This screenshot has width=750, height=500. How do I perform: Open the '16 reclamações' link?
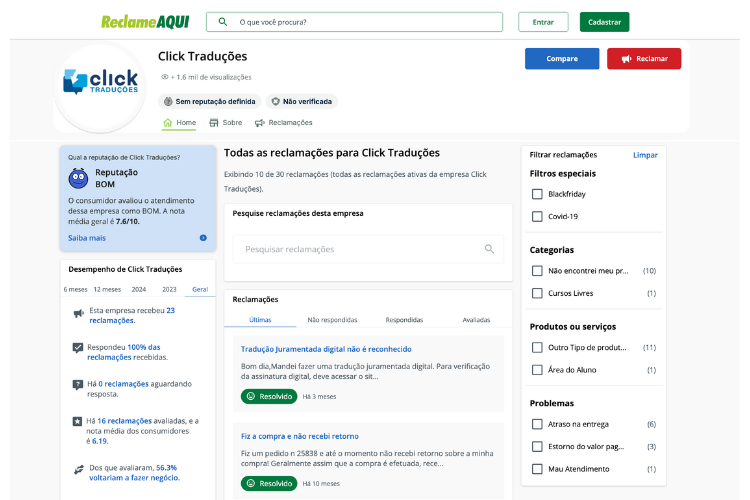point(124,421)
